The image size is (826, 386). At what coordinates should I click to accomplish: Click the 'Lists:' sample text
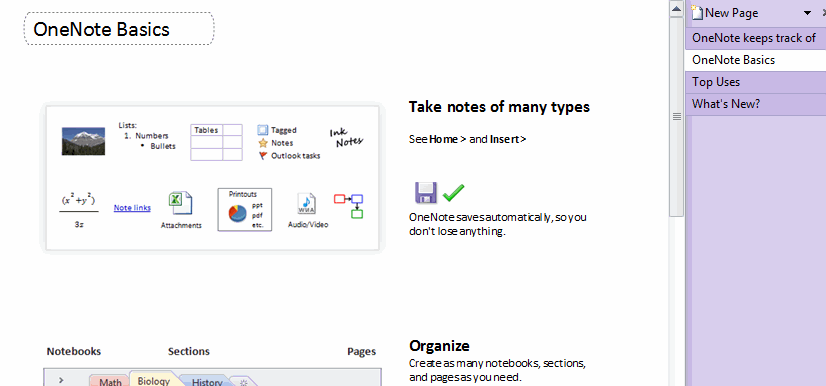[127, 125]
